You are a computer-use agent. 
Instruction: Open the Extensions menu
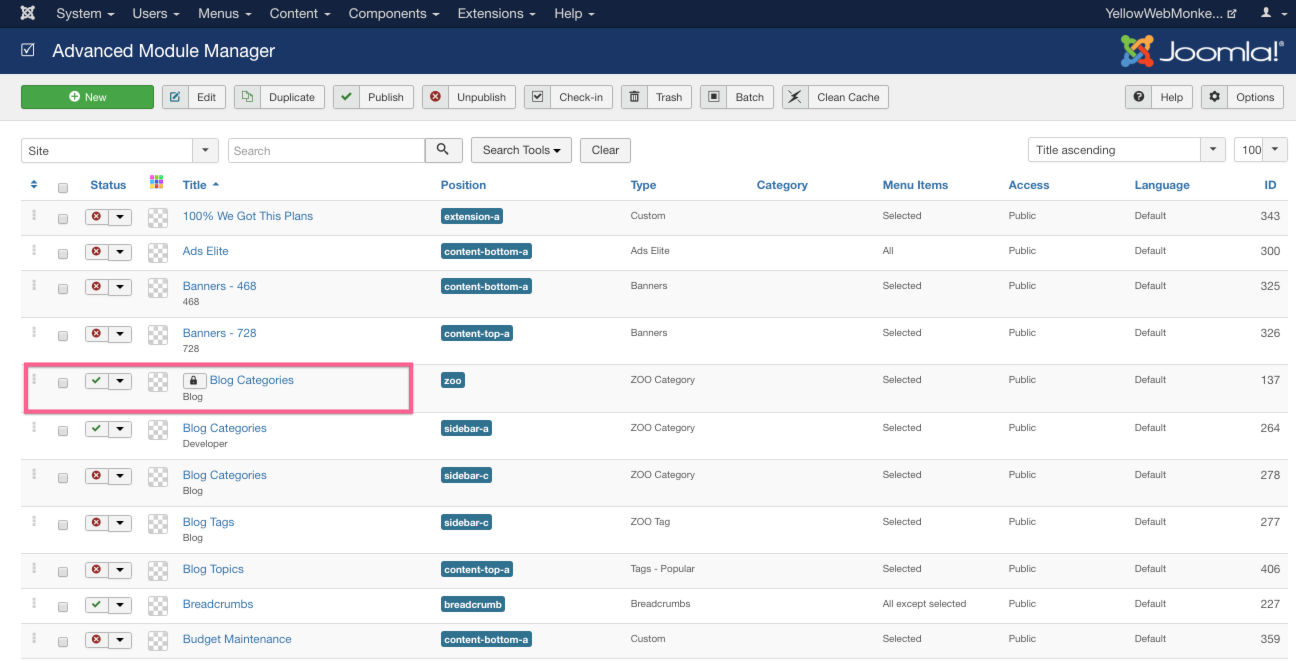(x=496, y=14)
